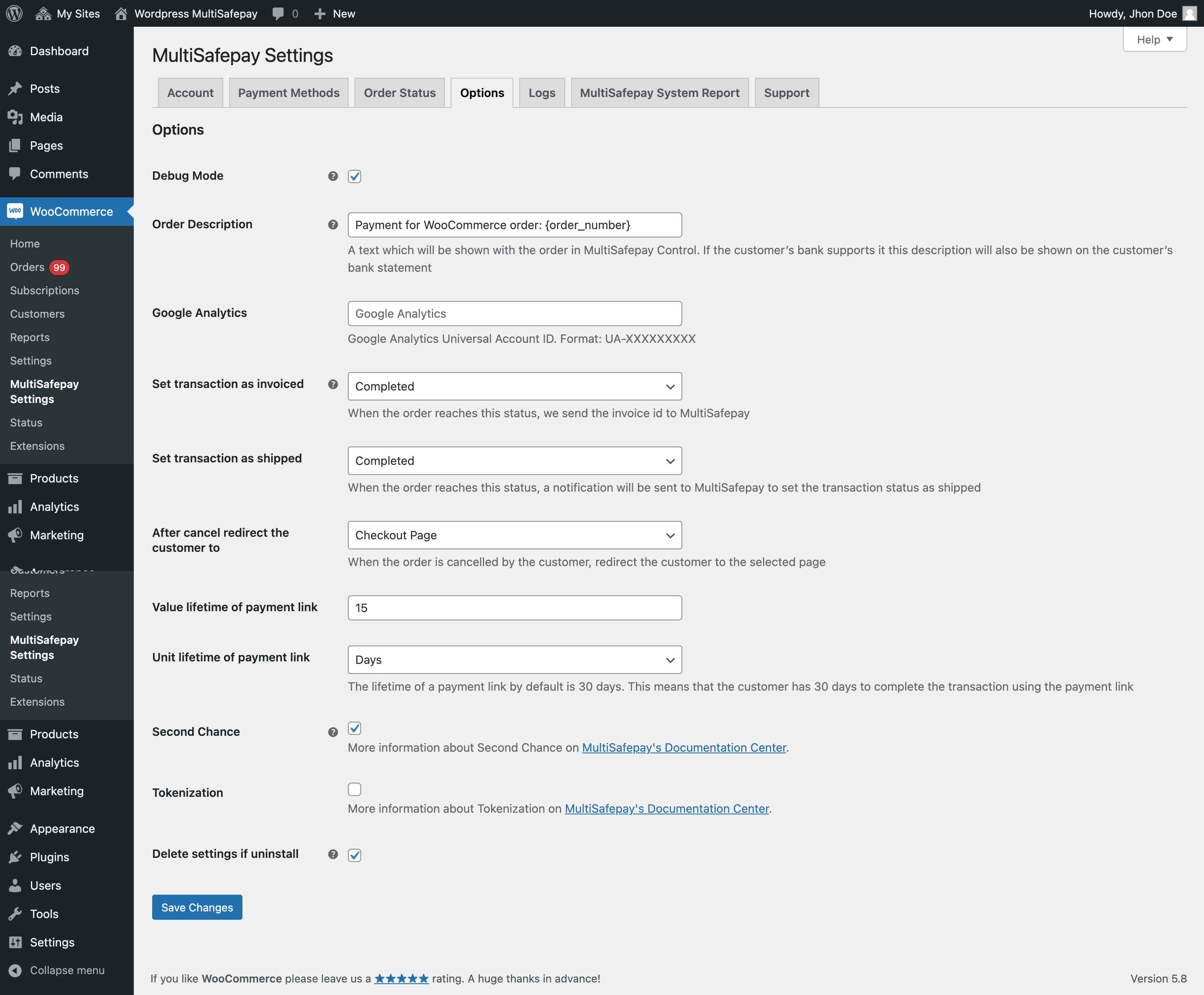The image size is (1204, 995).
Task: Click the Woo logo next to WooCommerce
Action: 15,212
